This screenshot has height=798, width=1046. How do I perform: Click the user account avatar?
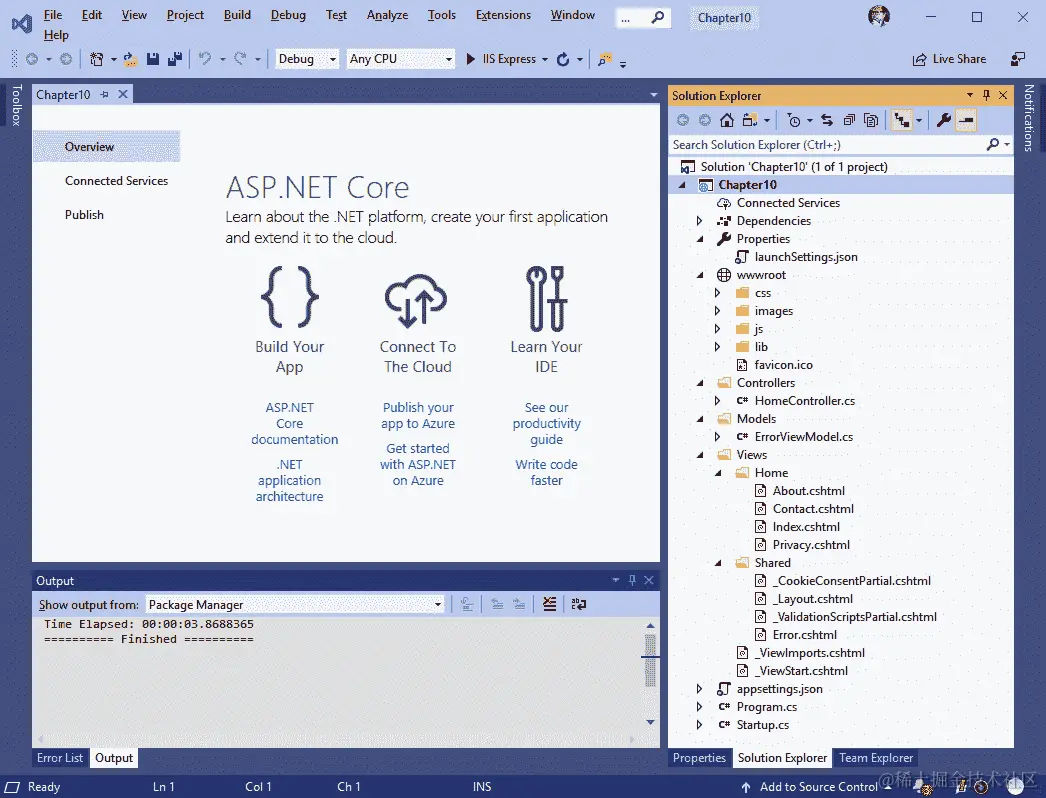click(879, 16)
